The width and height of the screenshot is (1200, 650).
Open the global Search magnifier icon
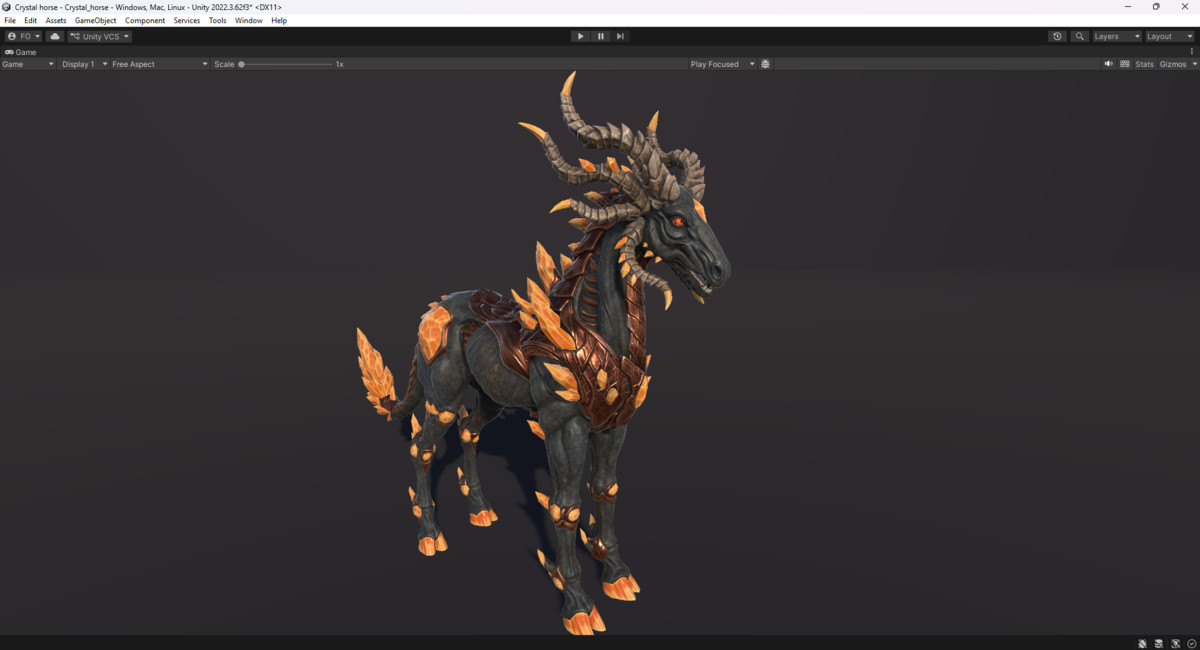[1080, 36]
